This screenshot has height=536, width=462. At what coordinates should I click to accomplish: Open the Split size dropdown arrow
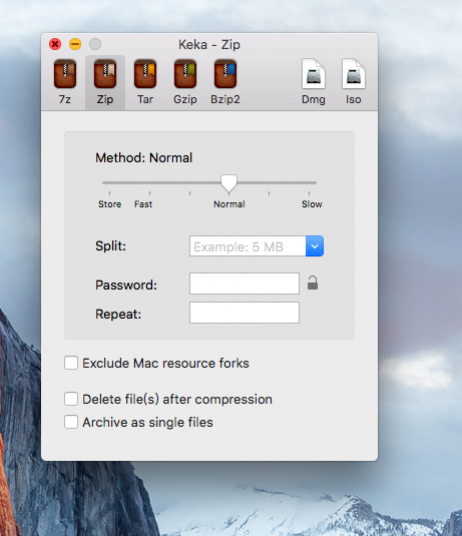tap(314, 246)
